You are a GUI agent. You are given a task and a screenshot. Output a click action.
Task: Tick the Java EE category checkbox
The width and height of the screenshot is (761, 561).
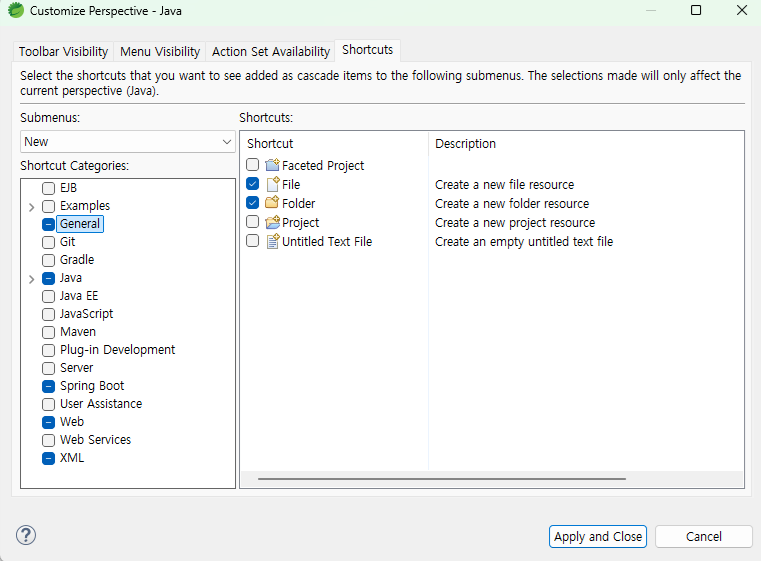coord(49,296)
